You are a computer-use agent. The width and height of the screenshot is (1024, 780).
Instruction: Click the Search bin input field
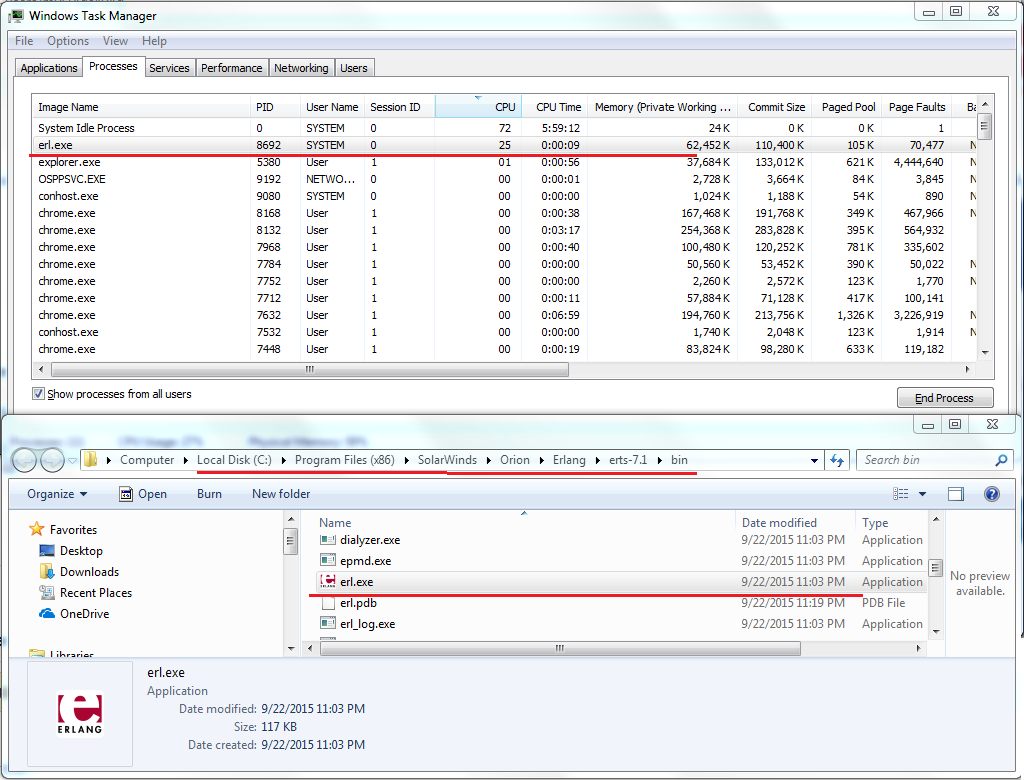[x=925, y=460]
